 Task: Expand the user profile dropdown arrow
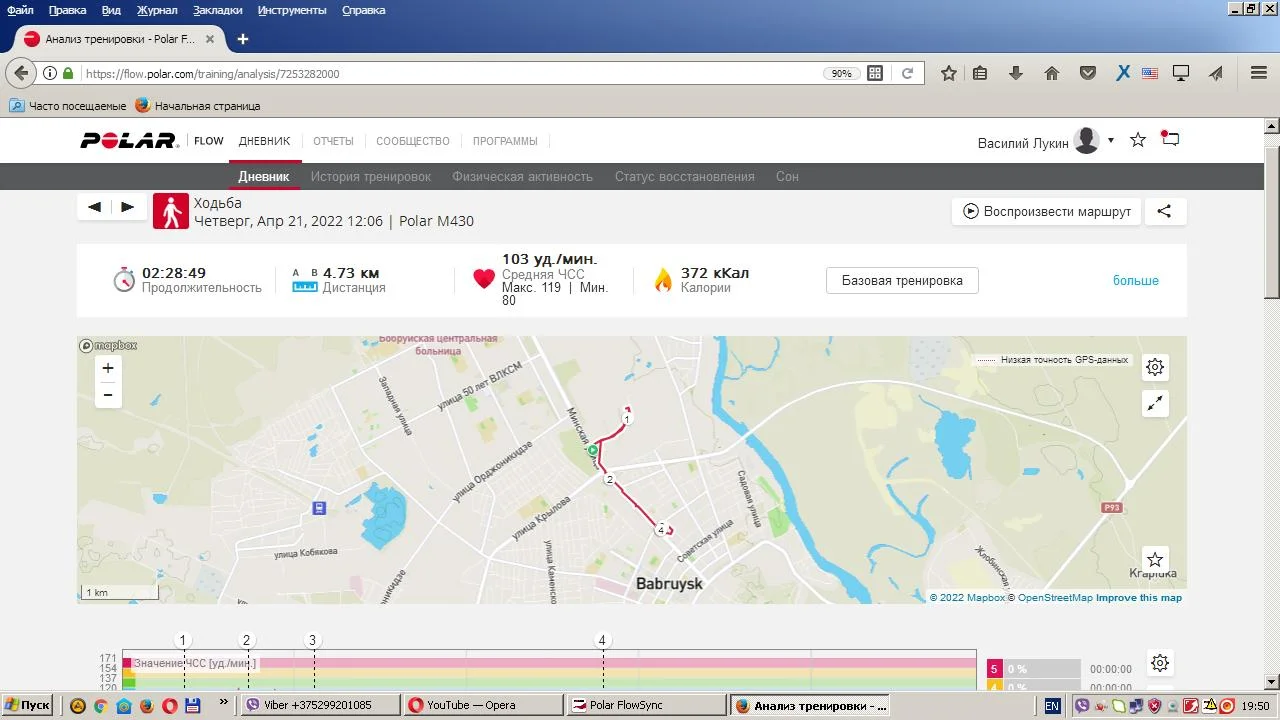tap(1110, 140)
